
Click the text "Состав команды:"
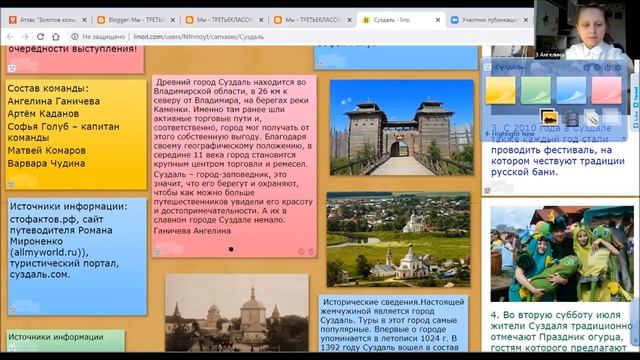(48, 89)
